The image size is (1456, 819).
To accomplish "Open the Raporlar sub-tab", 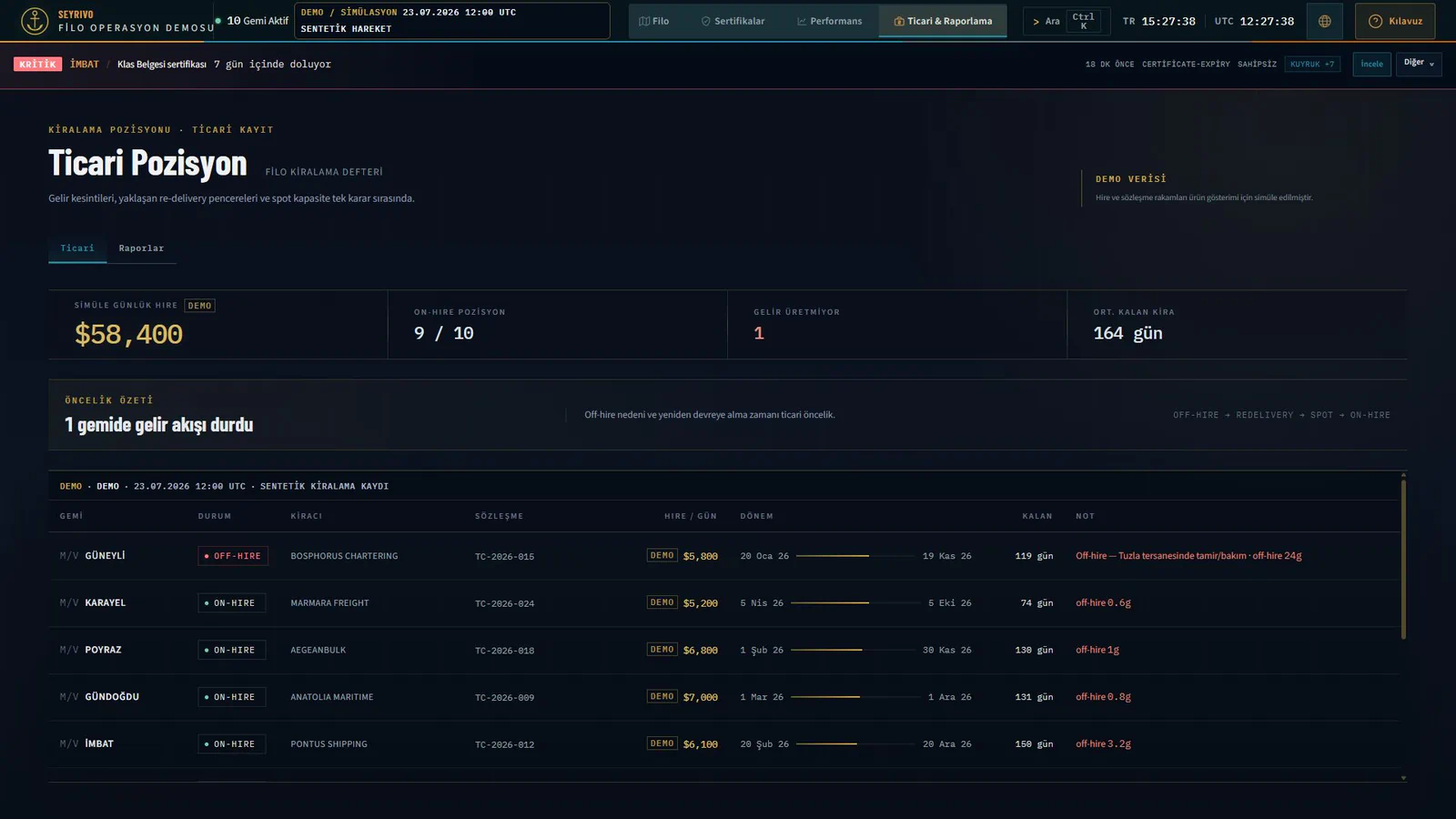I will point(141,248).
